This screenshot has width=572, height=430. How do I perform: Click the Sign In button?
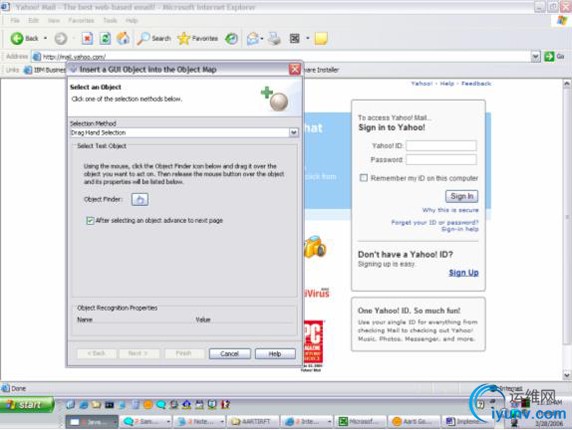point(462,196)
